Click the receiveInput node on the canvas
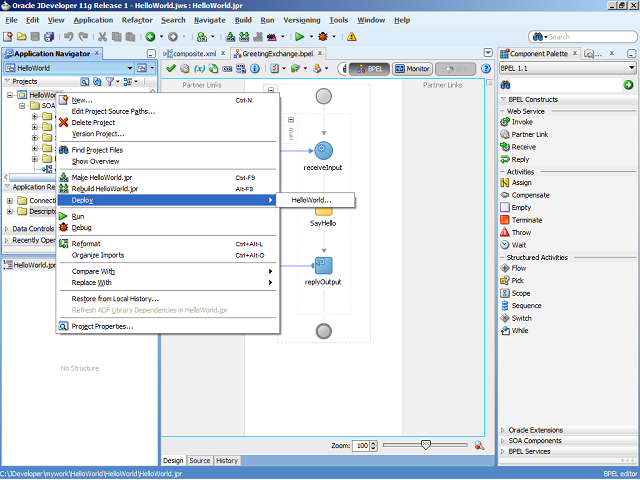This screenshot has width=640, height=480. (x=323, y=150)
